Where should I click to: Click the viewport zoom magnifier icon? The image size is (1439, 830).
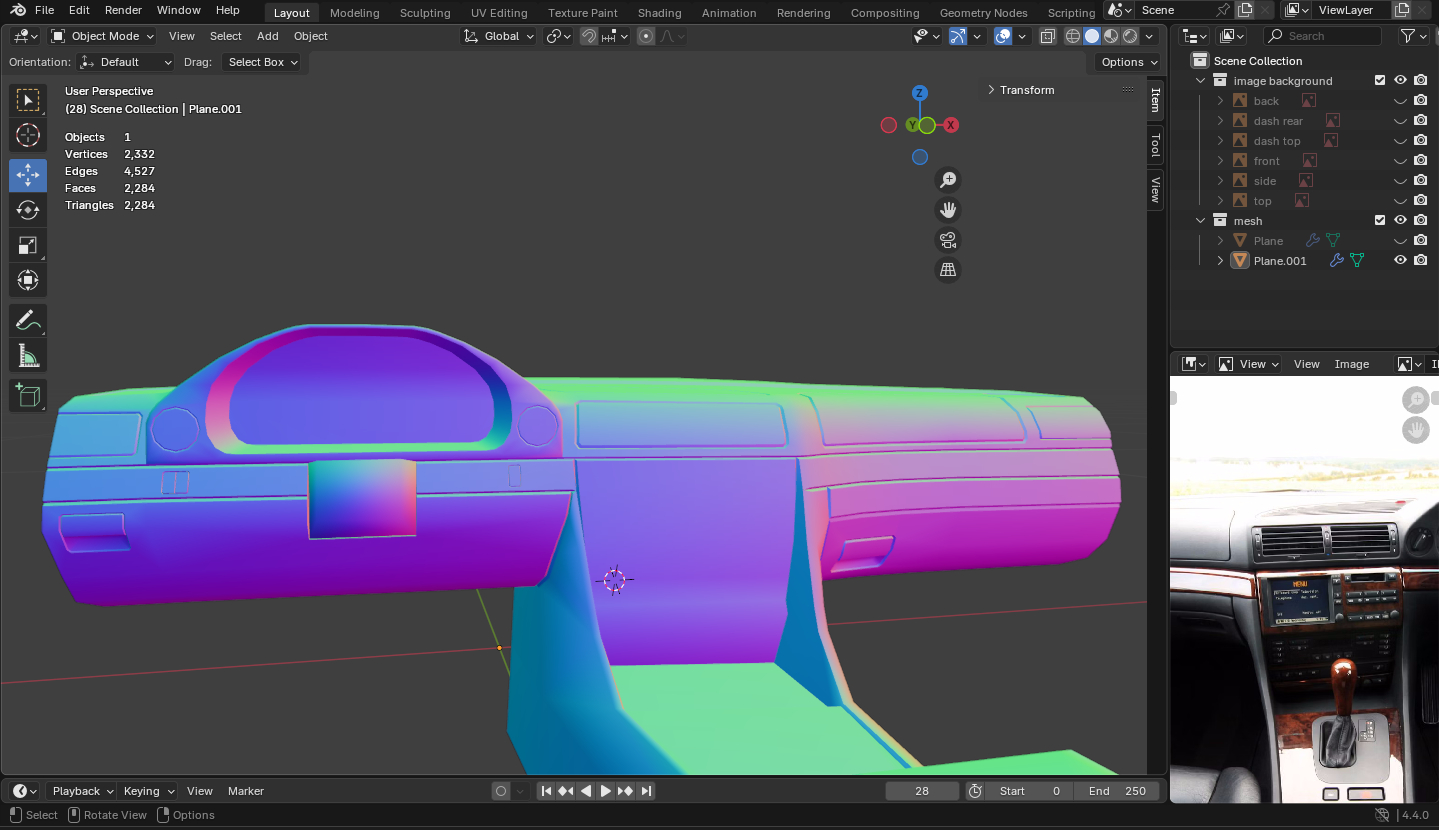pos(947,180)
